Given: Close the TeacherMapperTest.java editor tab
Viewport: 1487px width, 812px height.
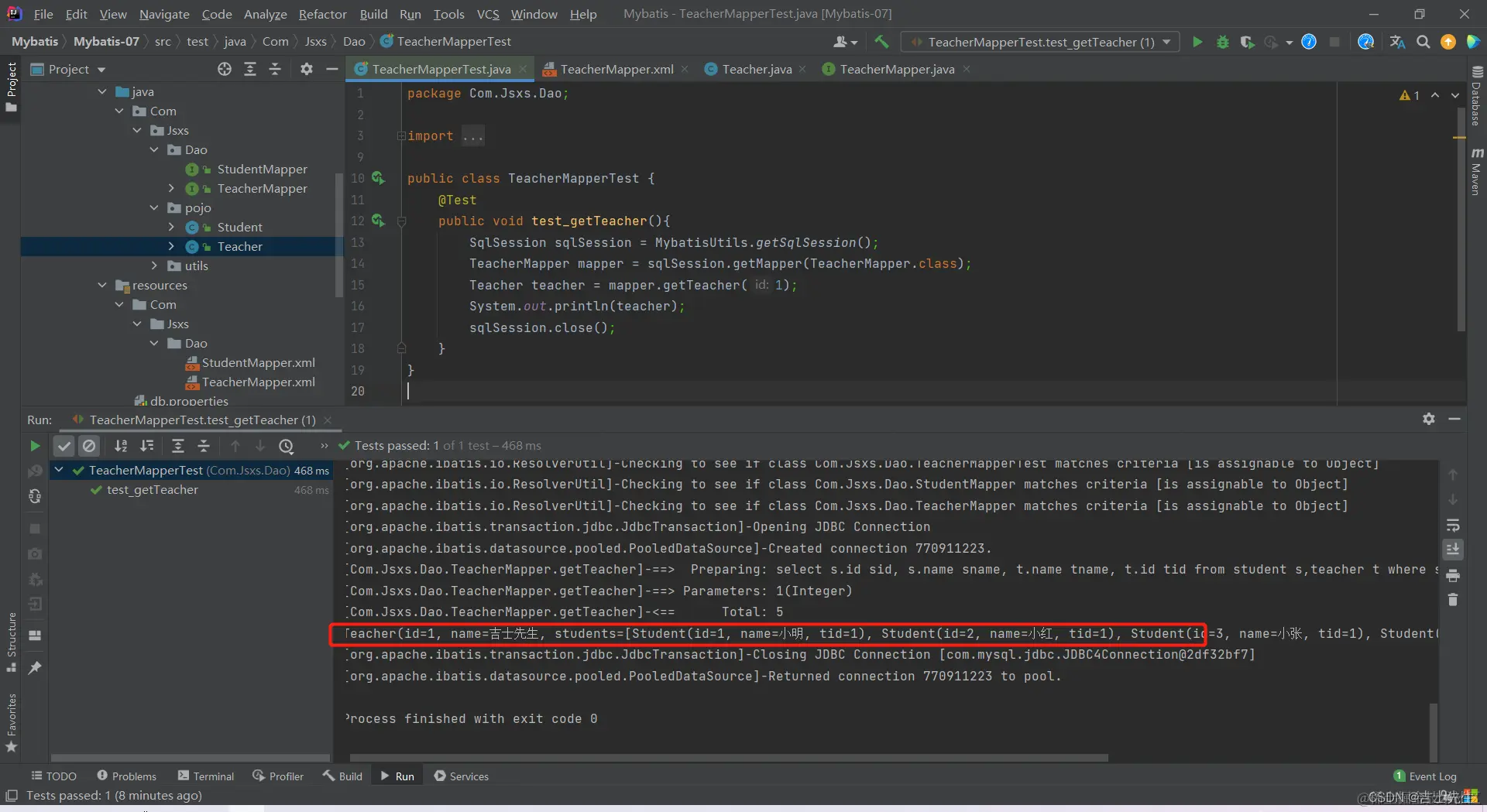Looking at the screenshot, I should tap(523, 69).
